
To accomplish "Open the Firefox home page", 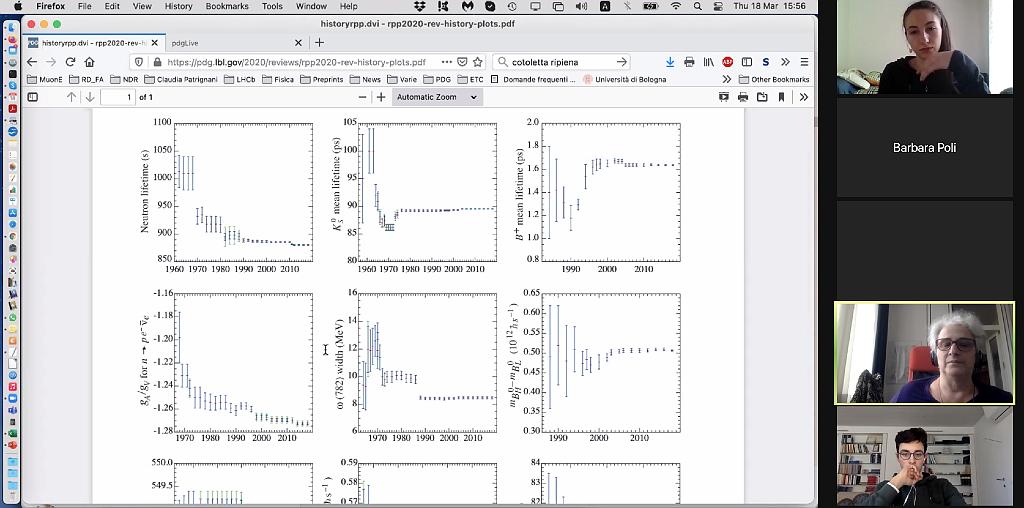I will (x=89, y=62).
